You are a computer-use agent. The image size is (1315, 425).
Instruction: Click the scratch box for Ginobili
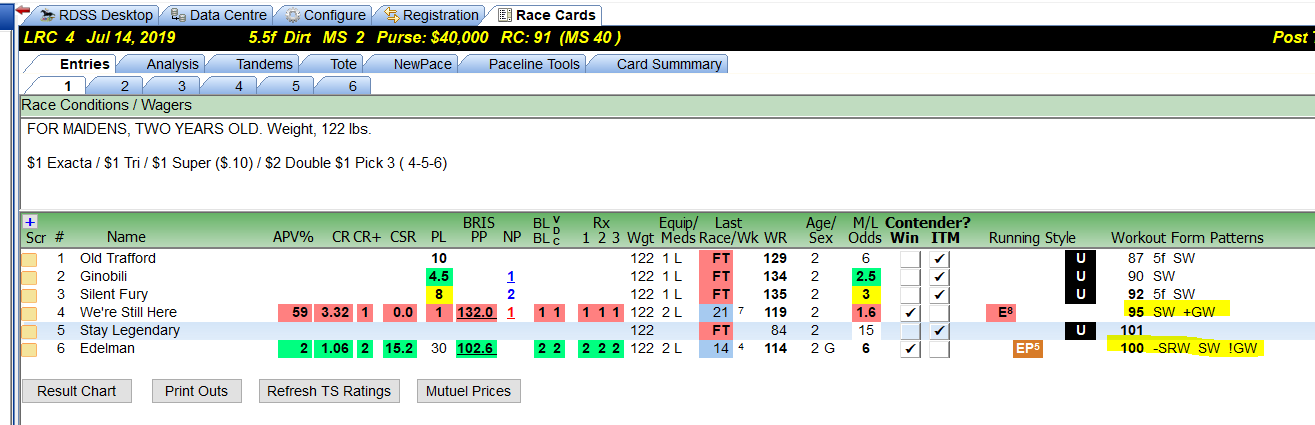[x=30, y=277]
